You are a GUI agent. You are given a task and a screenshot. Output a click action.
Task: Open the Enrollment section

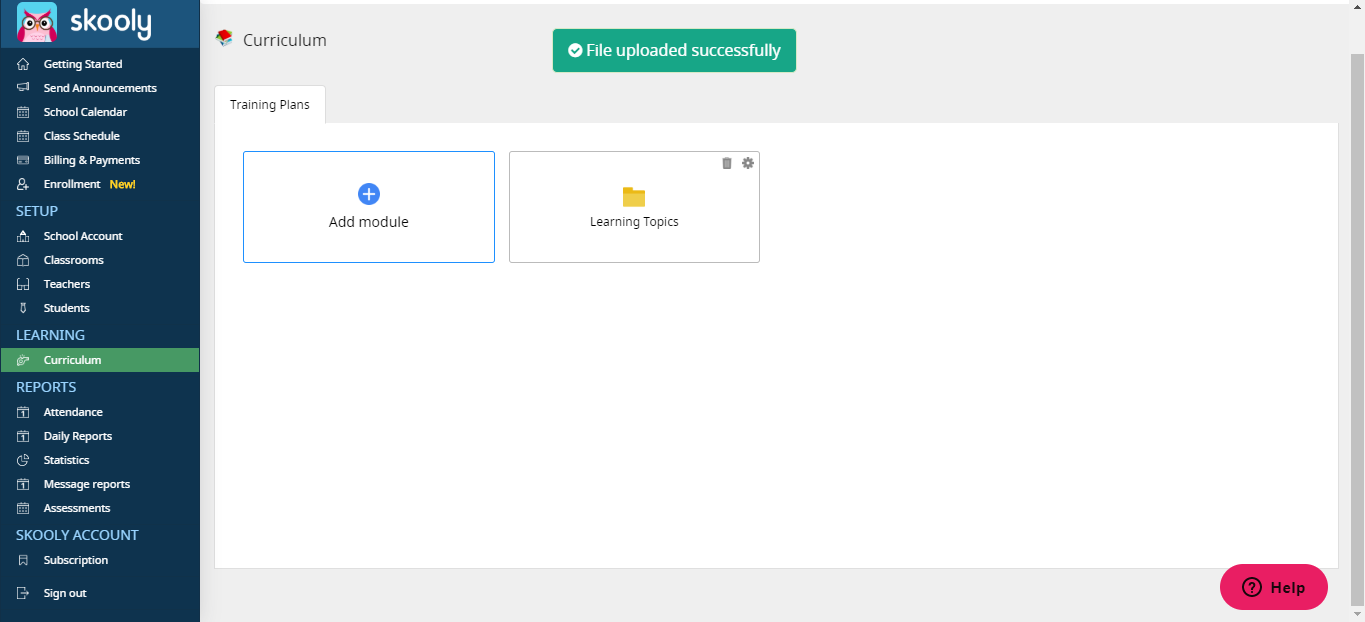click(x=72, y=184)
